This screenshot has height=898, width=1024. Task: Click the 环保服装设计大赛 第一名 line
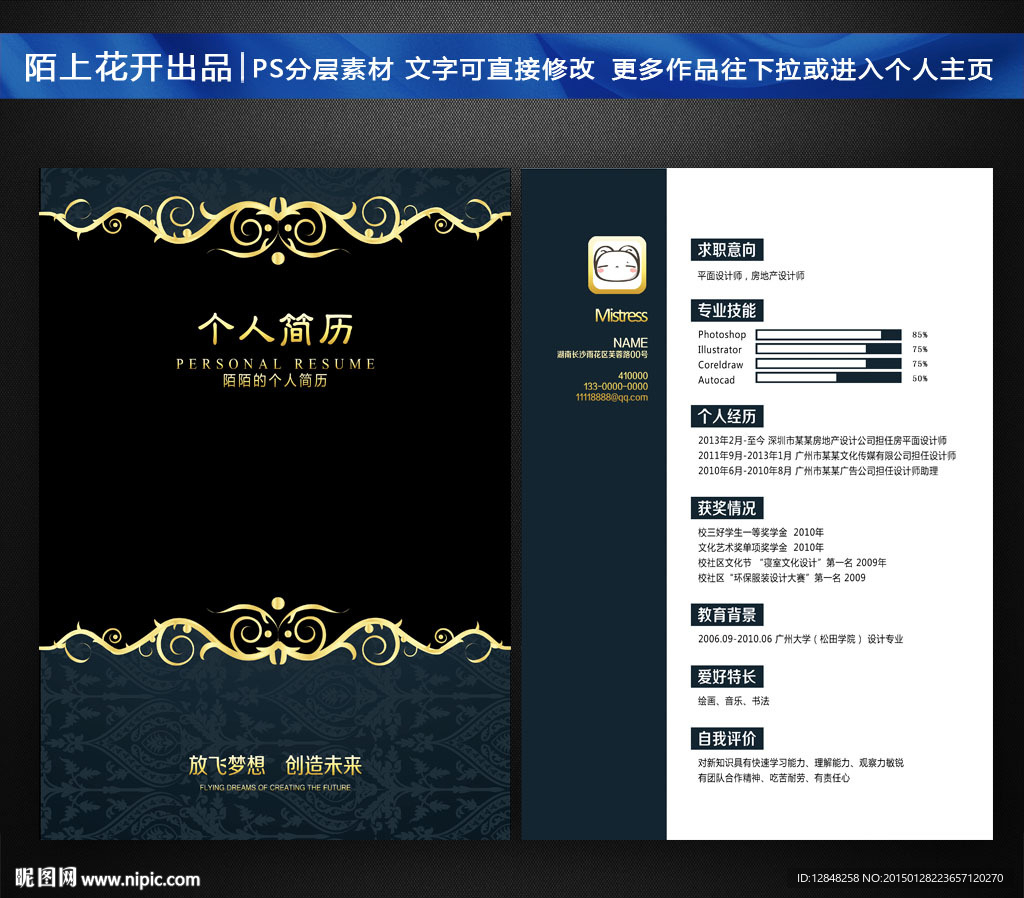pyautogui.click(x=782, y=577)
